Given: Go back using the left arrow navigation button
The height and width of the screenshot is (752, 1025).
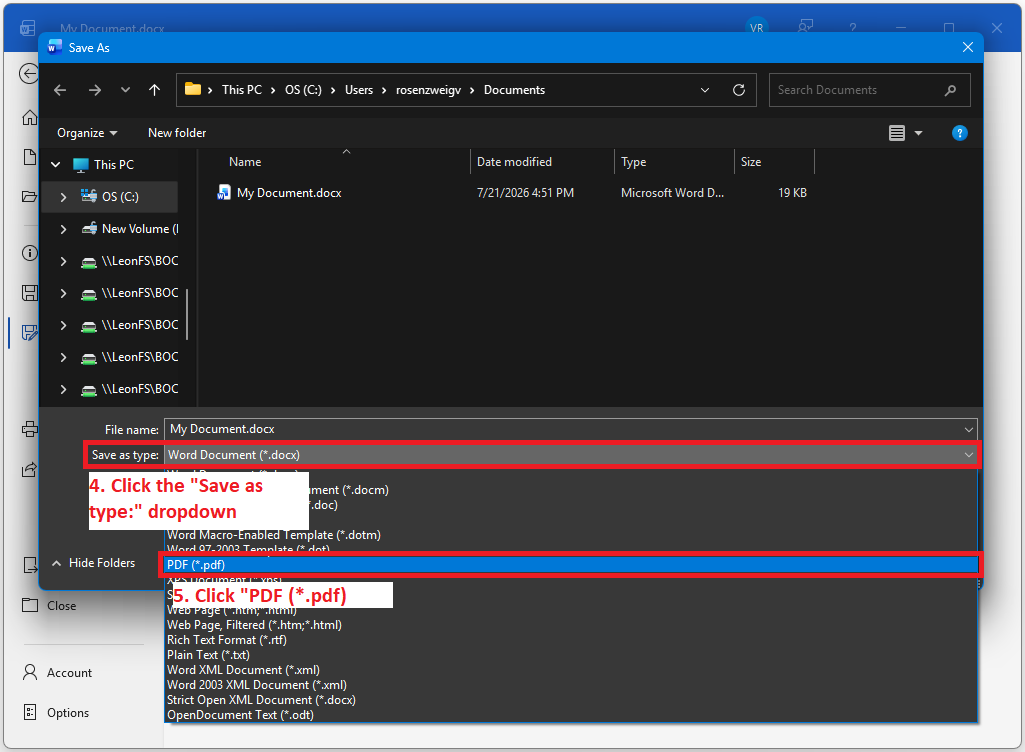Looking at the screenshot, I should pos(60,90).
